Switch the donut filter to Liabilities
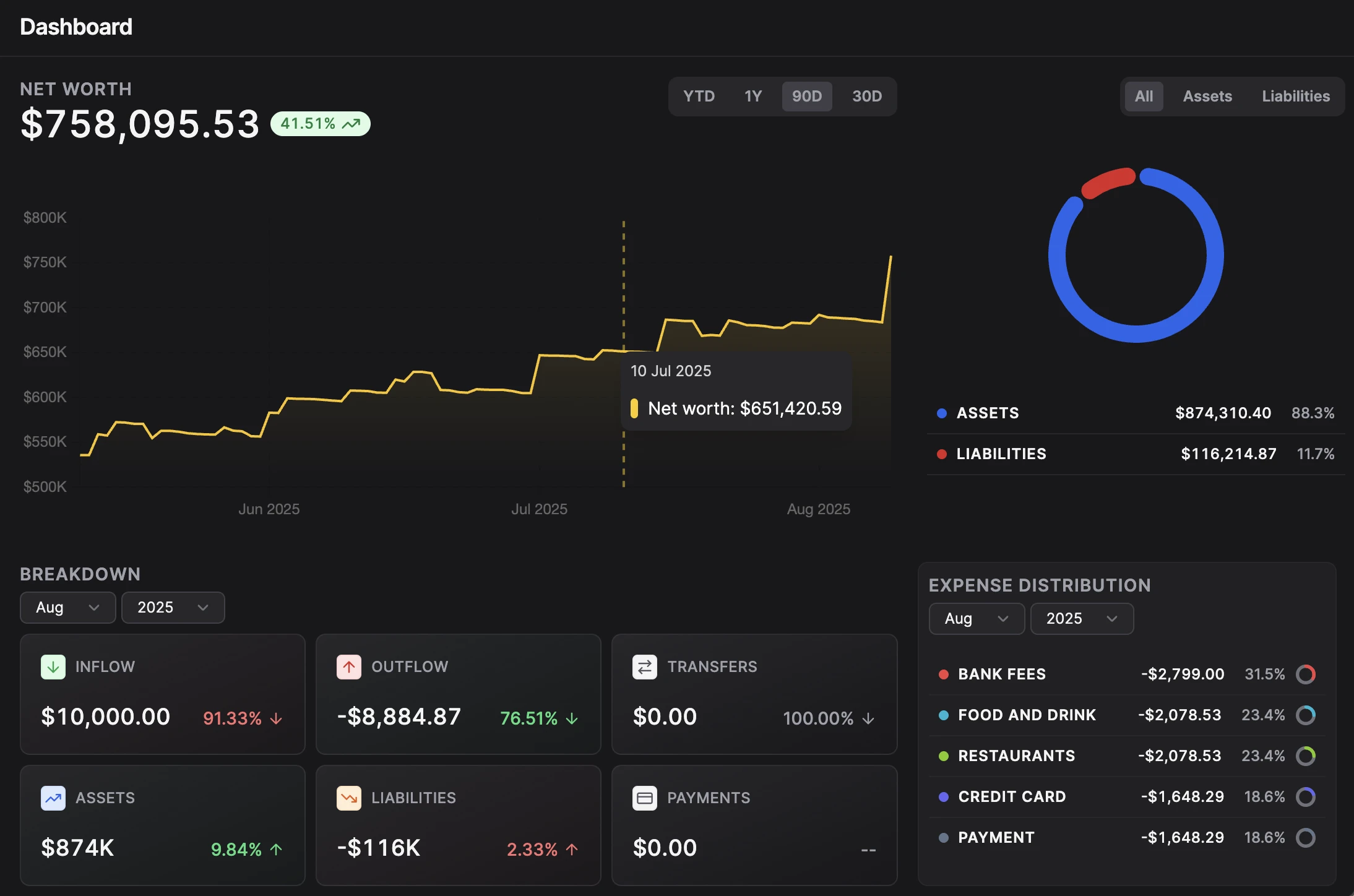The image size is (1354, 896). [x=1295, y=96]
